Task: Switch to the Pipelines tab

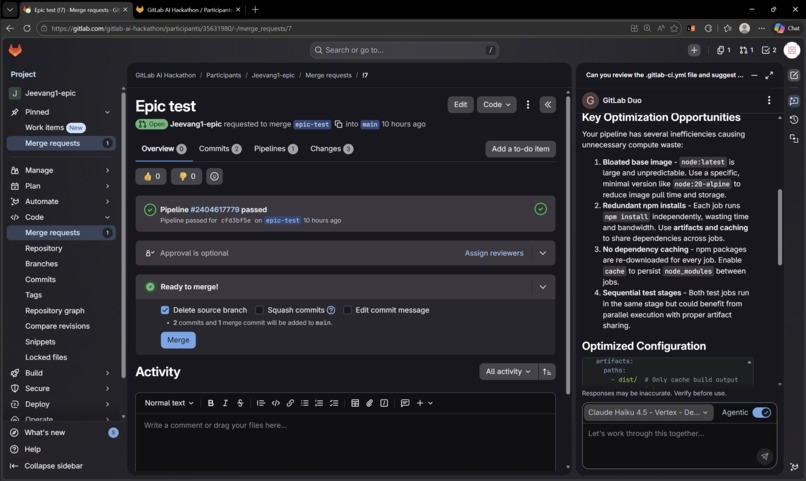Action: (276, 149)
